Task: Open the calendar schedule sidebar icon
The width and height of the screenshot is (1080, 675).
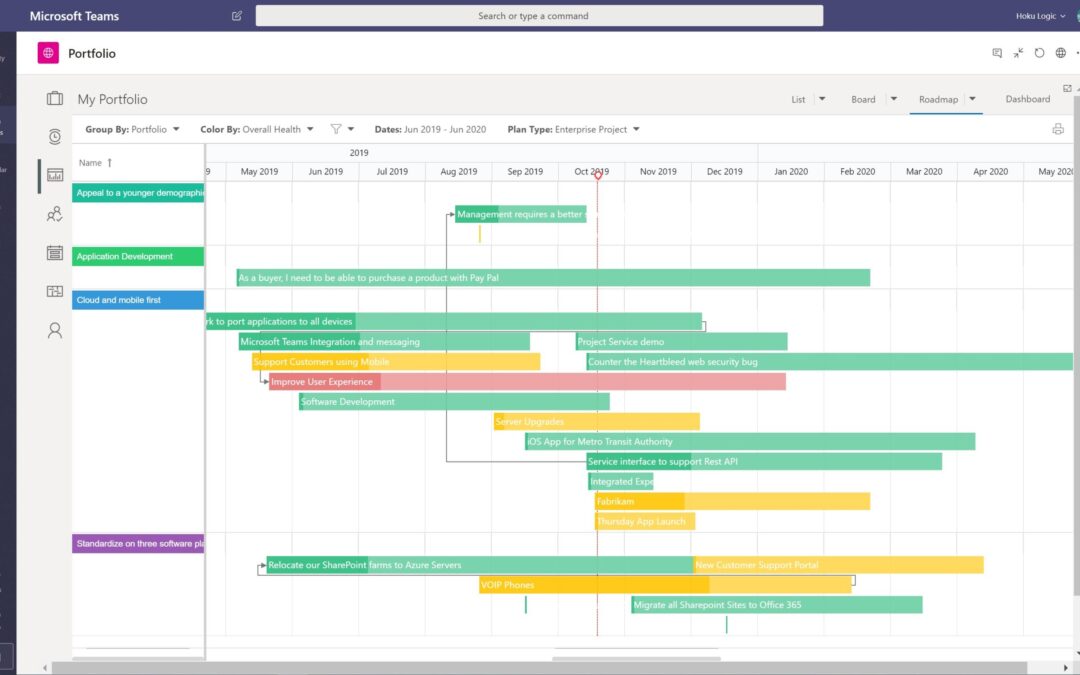Action: [54, 253]
